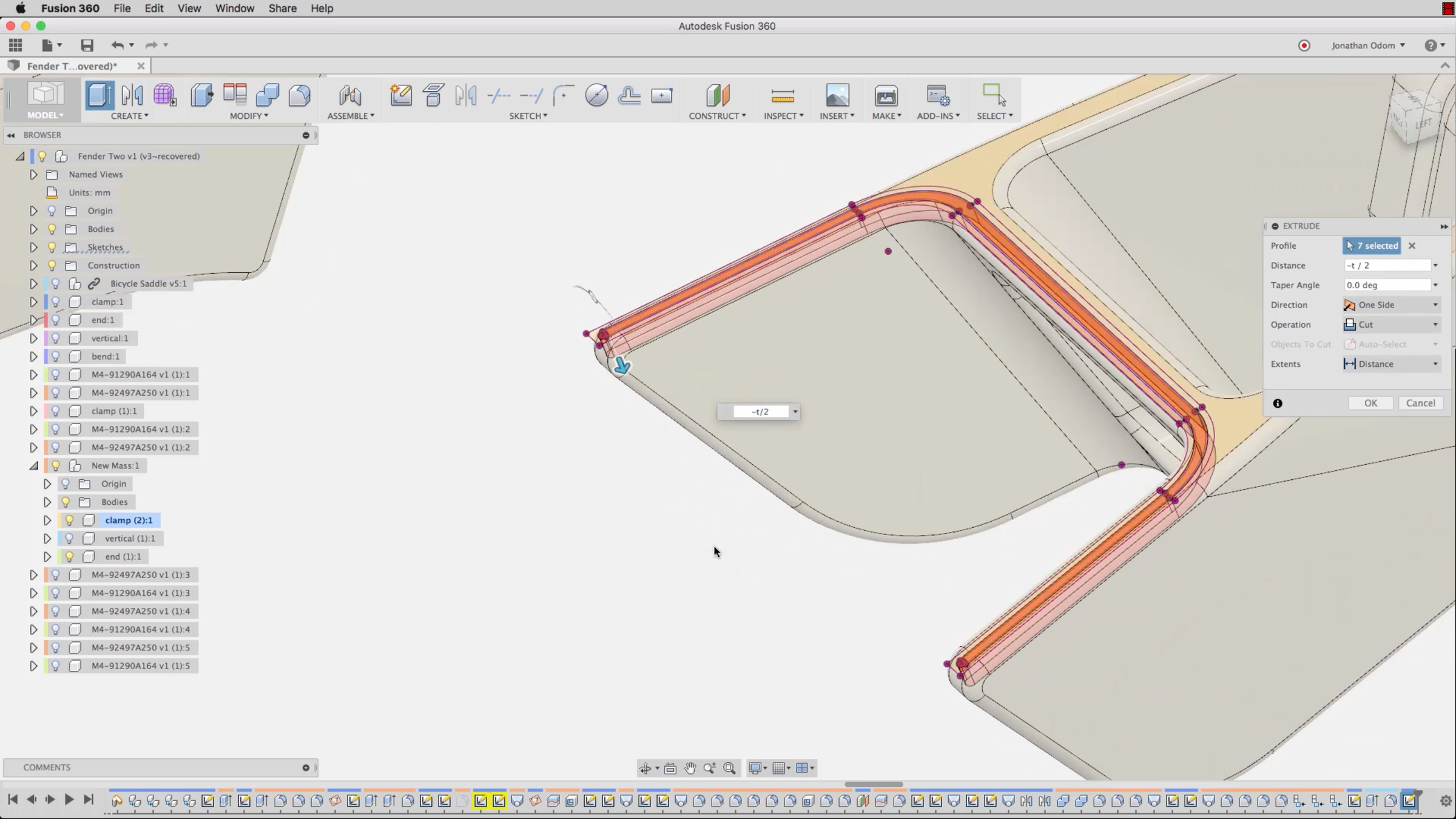Viewport: 1456px width, 819px height.
Task: Click OK in the Extrude dialog
Action: coord(1370,403)
